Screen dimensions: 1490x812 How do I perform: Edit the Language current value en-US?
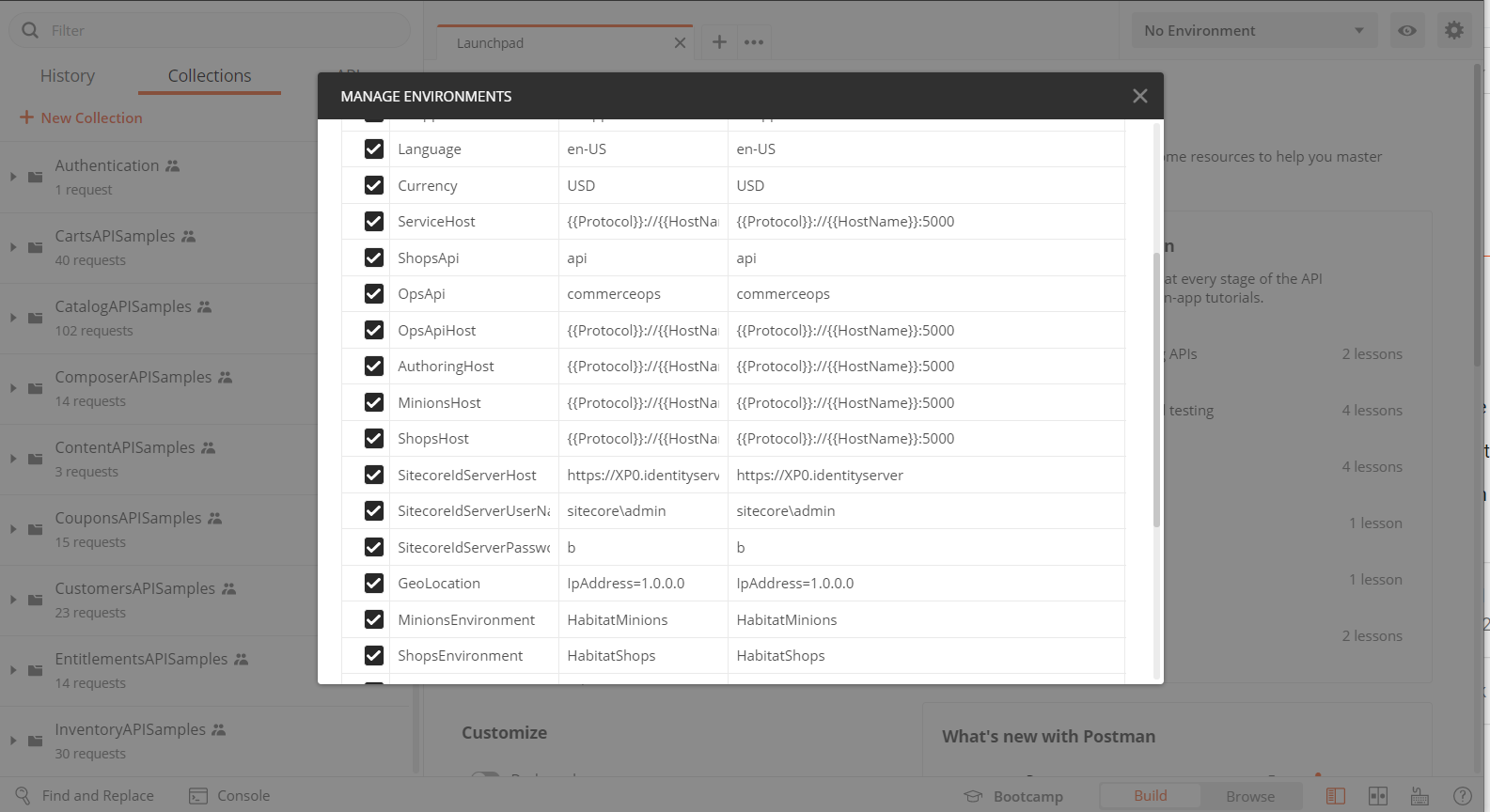[x=926, y=148]
